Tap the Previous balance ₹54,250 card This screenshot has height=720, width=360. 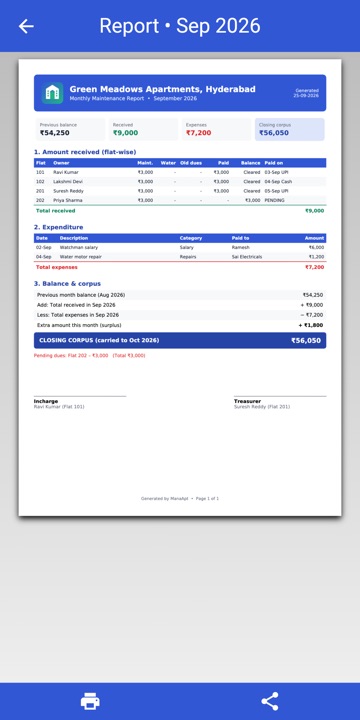pos(71,129)
